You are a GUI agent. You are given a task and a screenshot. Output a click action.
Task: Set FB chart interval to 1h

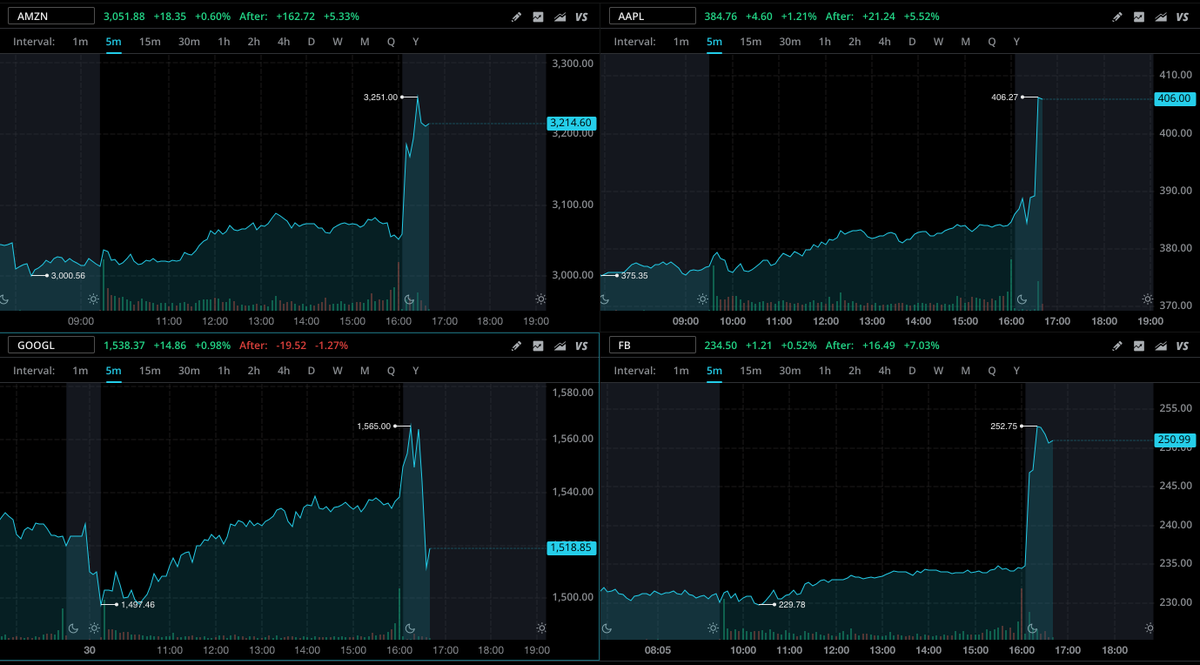click(x=825, y=371)
